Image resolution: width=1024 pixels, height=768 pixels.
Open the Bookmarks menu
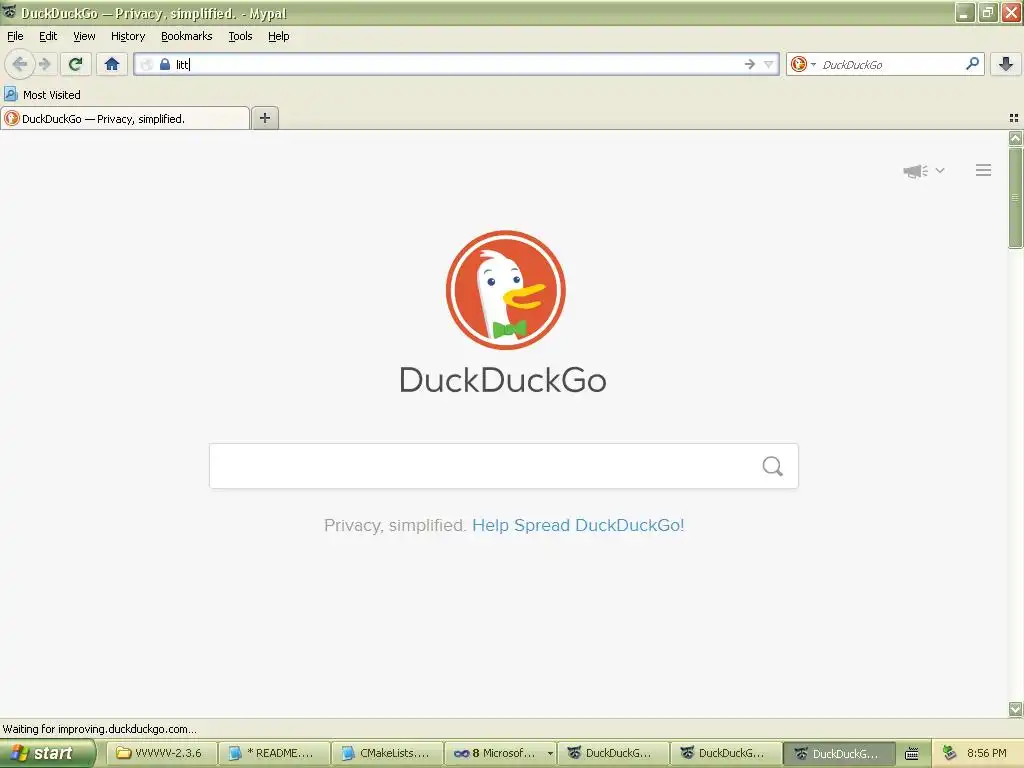(x=187, y=36)
